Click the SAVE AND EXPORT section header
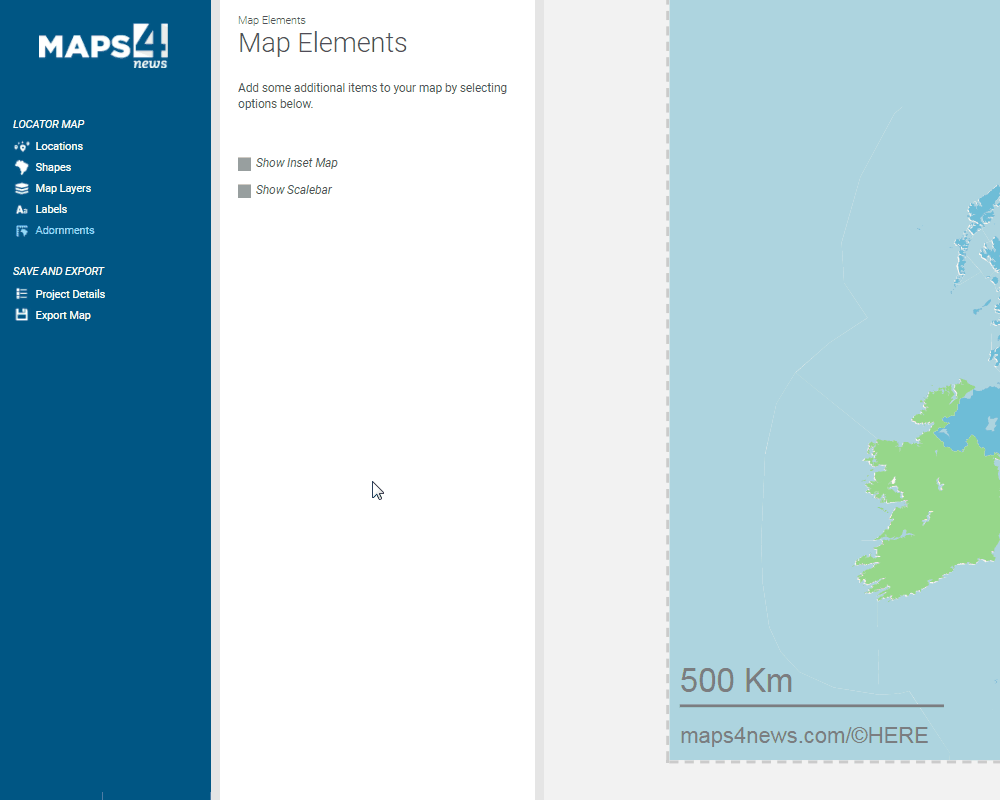This screenshot has width=1000, height=800. point(58,271)
